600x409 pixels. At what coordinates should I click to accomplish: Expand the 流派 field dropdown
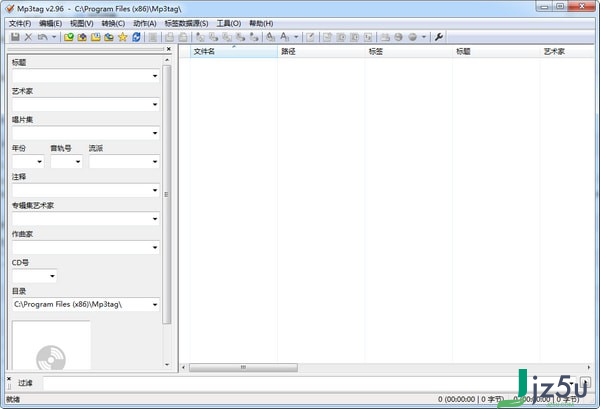[155, 162]
